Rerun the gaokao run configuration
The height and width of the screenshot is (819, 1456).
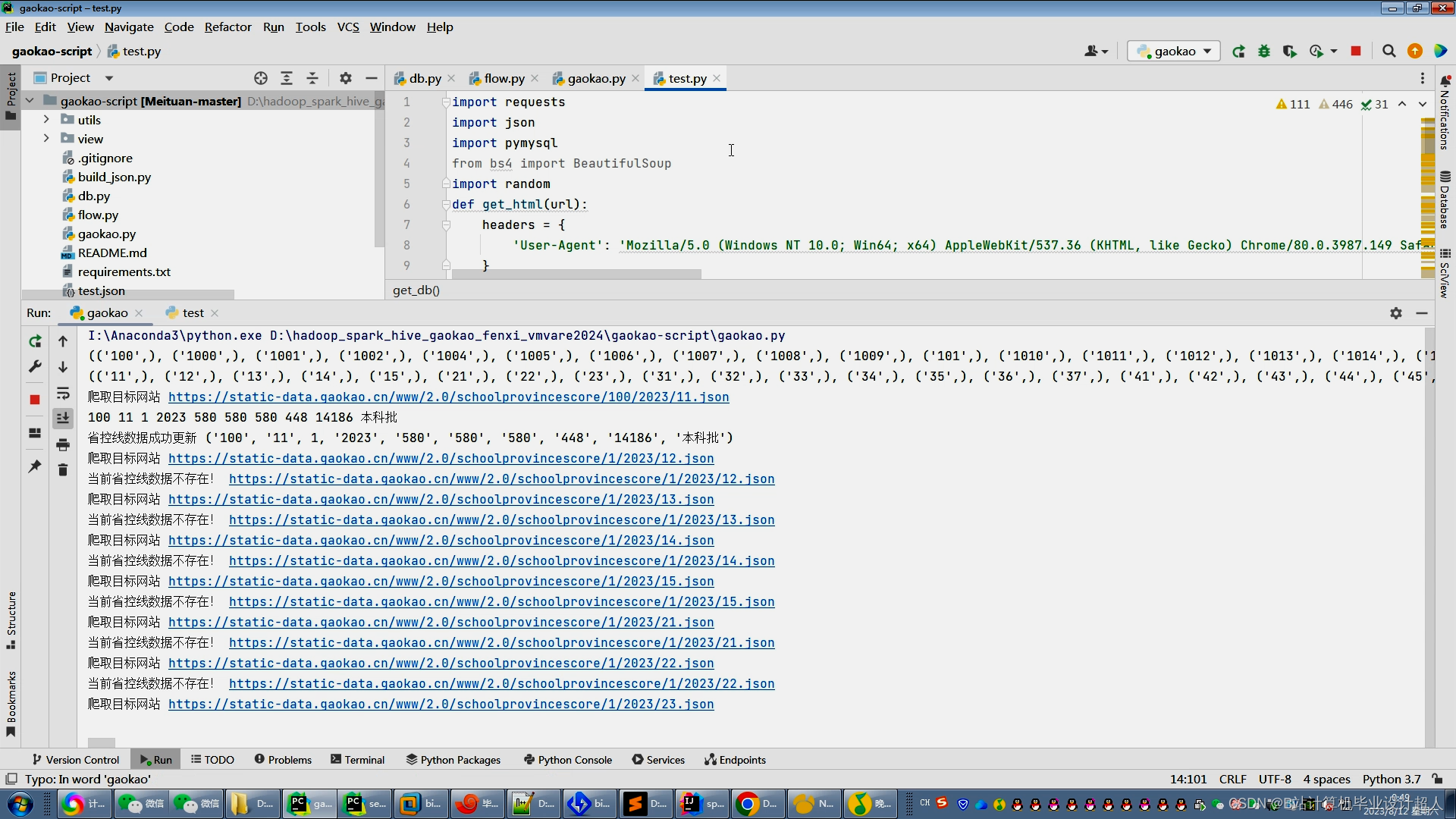pyautogui.click(x=1238, y=52)
